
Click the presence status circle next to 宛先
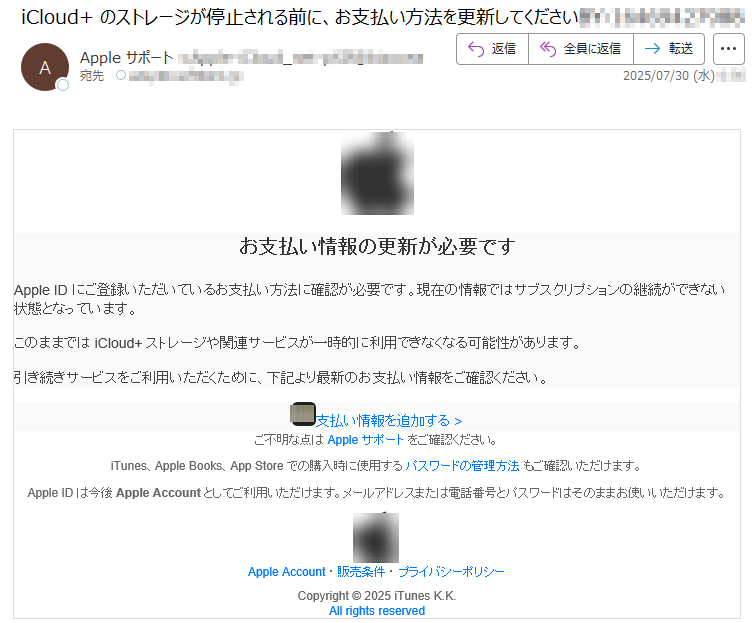(121, 75)
